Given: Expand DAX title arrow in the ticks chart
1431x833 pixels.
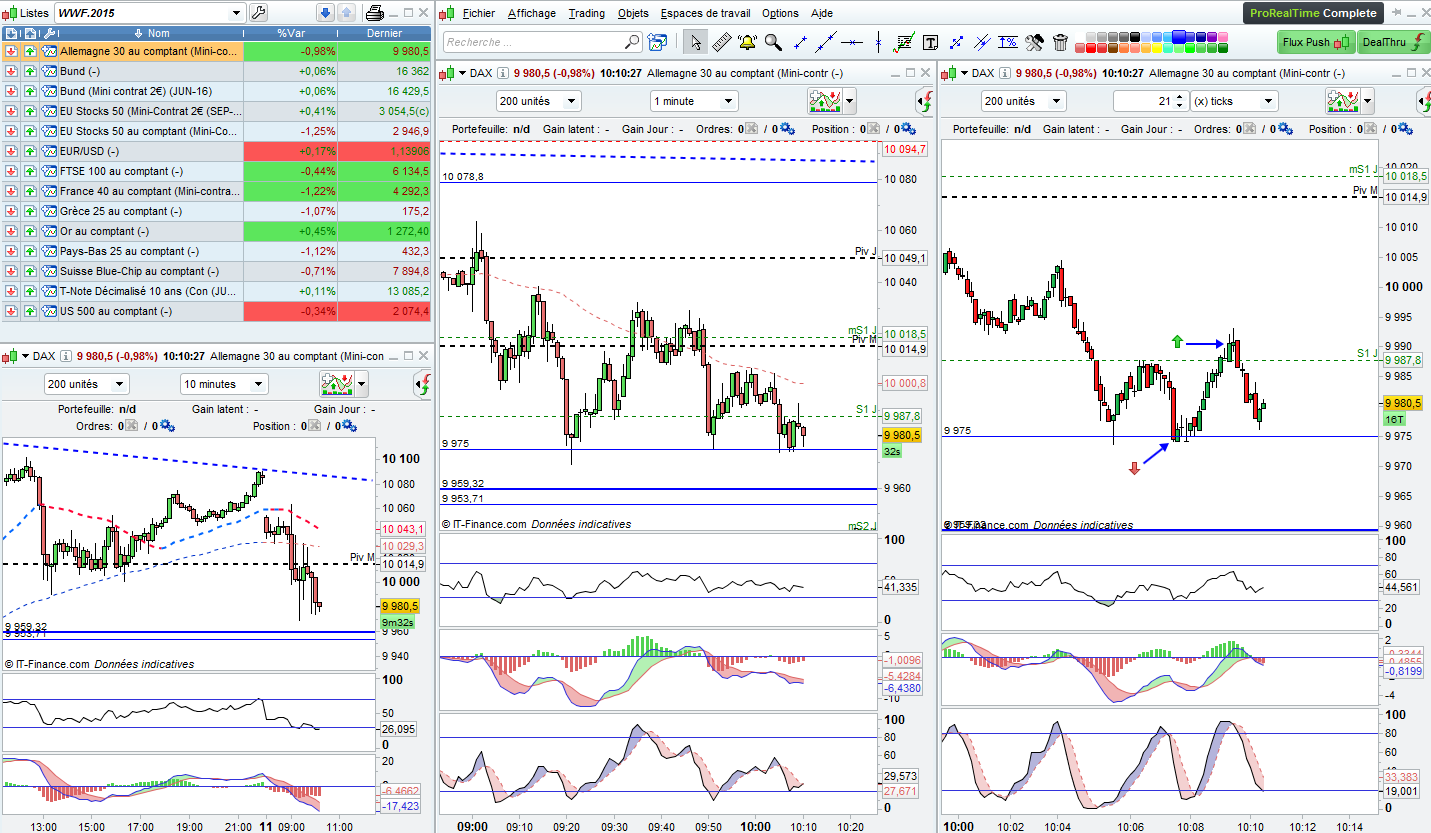Looking at the screenshot, I should pos(963,73).
